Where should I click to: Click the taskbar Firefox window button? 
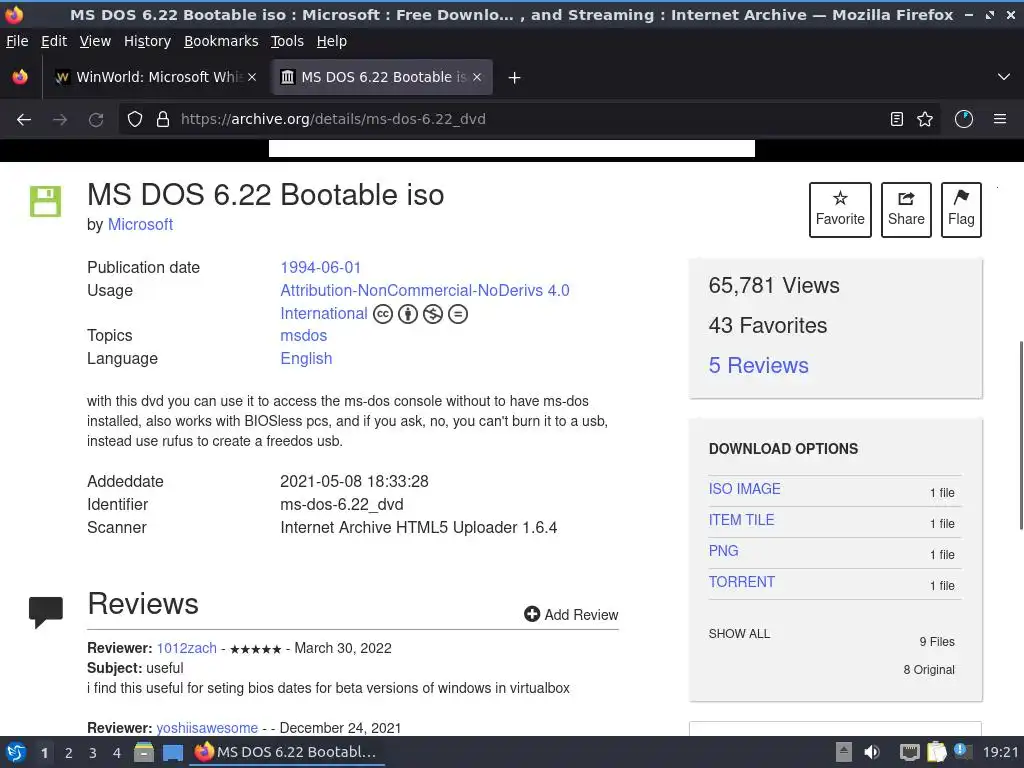pyautogui.click(x=287, y=752)
